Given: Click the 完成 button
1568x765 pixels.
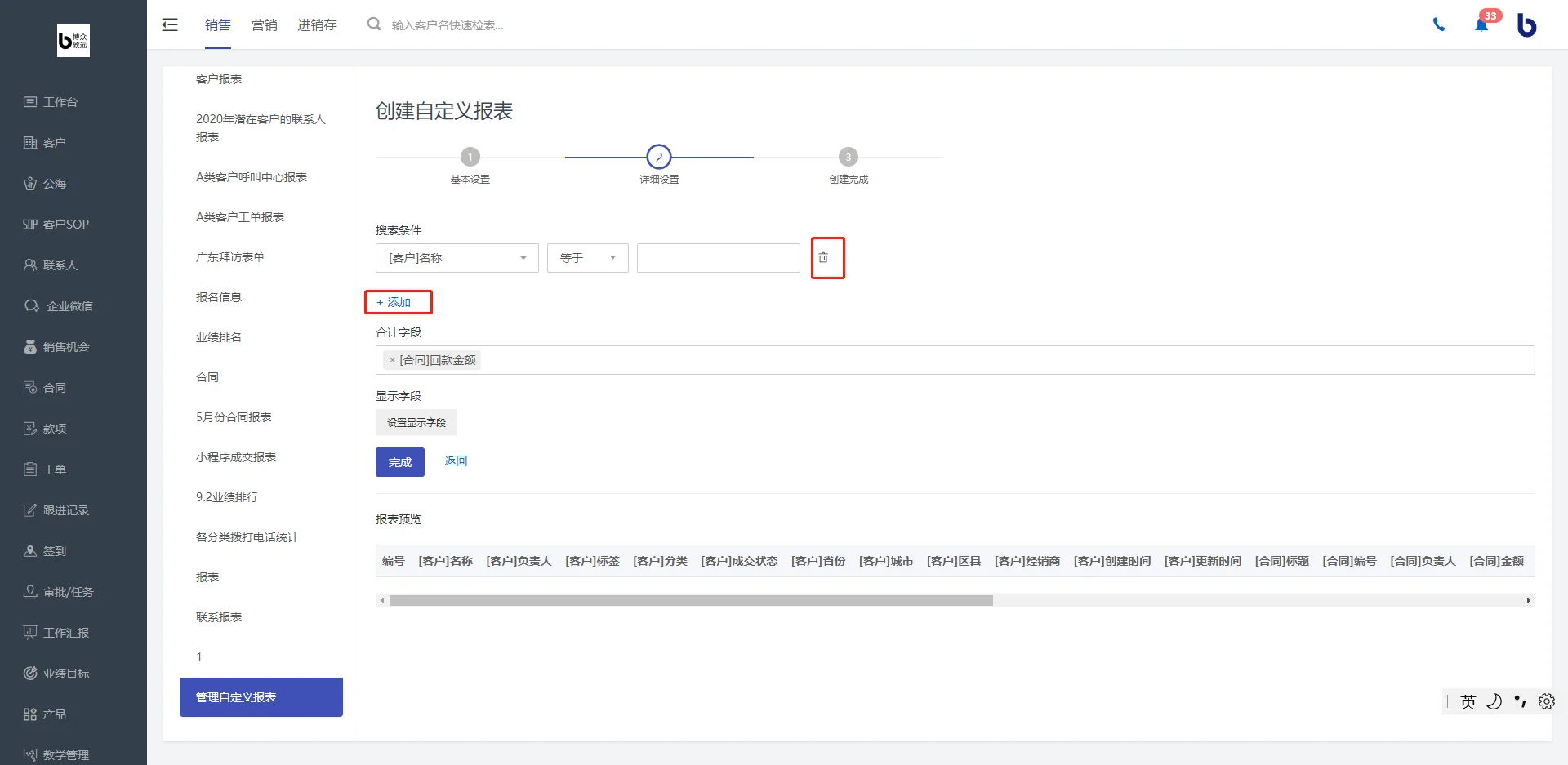Looking at the screenshot, I should pos(400,462).
